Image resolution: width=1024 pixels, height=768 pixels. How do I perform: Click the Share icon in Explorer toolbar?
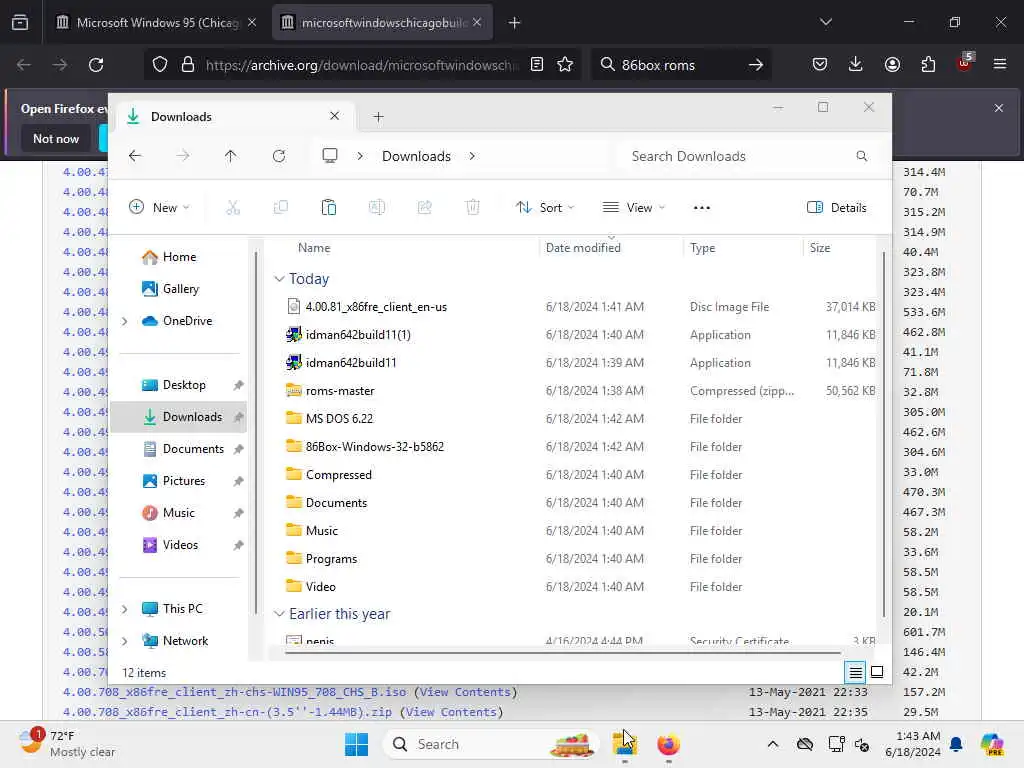(424, 208)
